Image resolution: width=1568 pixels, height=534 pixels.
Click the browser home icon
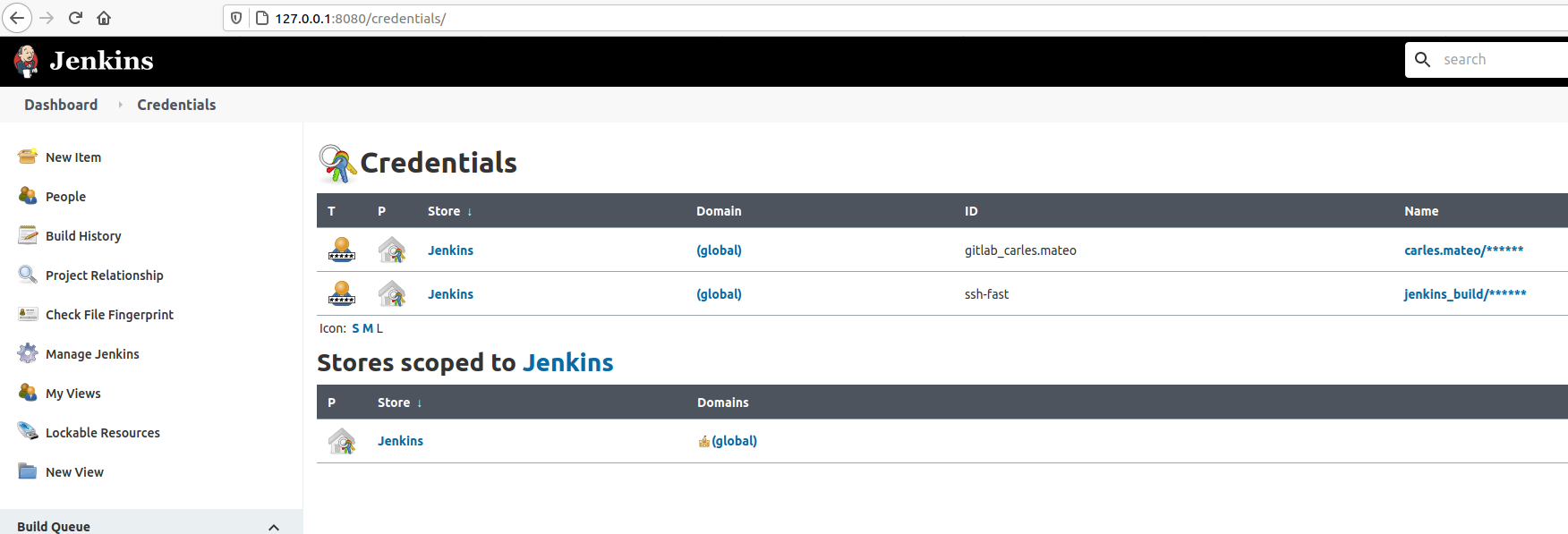[x=104, y=18]
